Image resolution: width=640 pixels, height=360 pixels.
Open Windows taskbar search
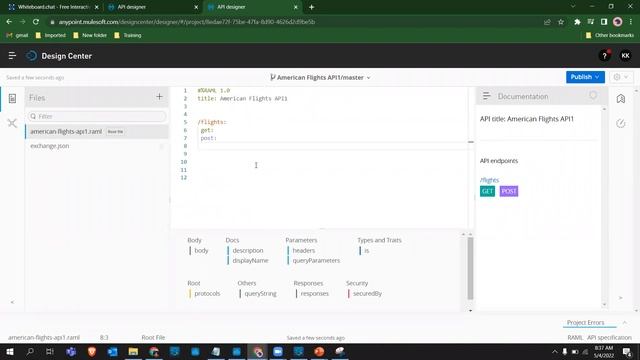point(30,351)
